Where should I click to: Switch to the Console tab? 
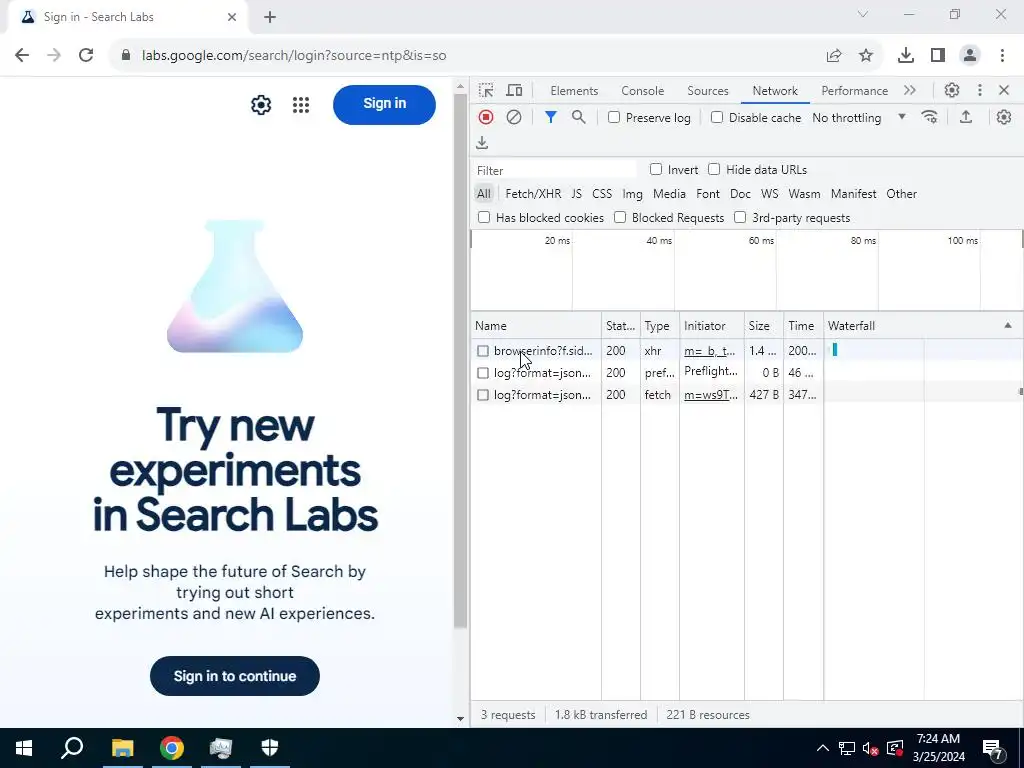click(x=643, y=91)
